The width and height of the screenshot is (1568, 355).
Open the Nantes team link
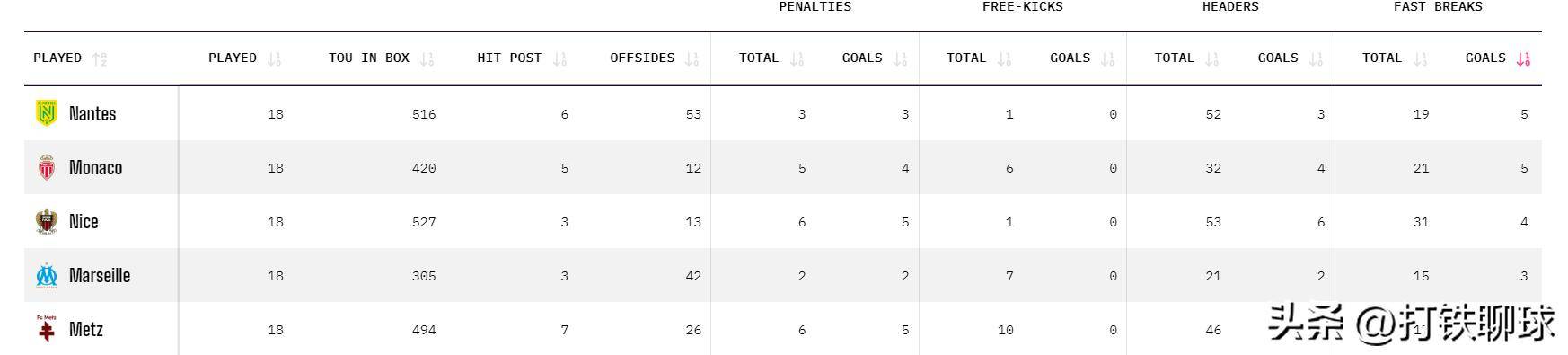tap(92, 113)
